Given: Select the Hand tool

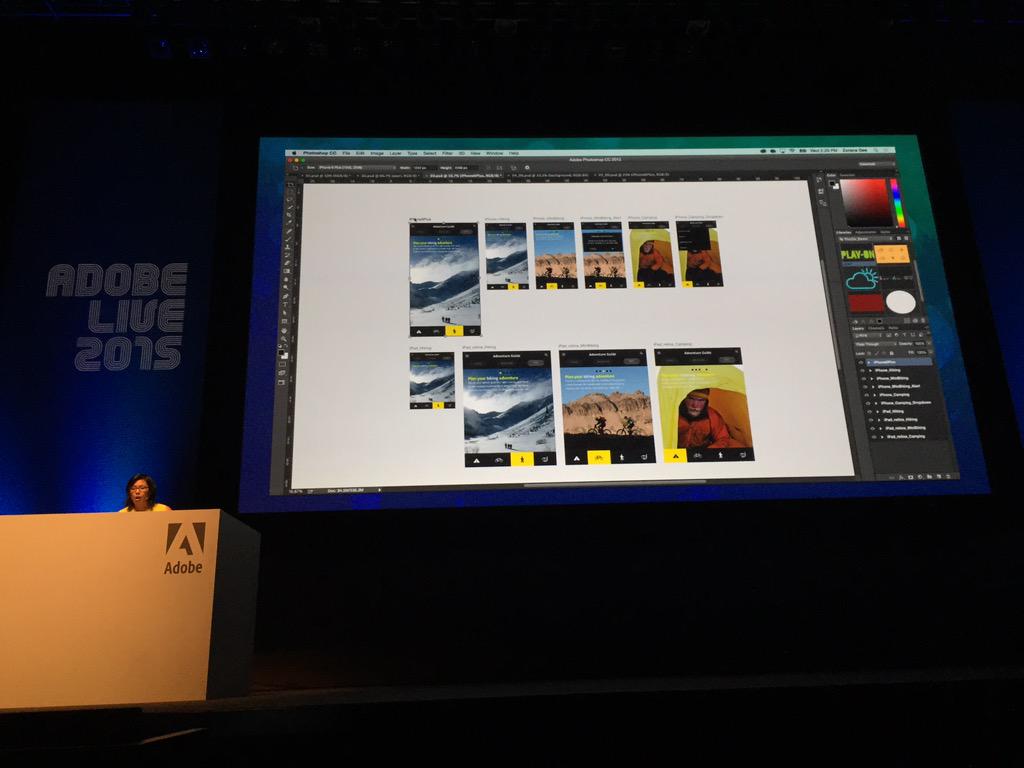Looking at the screenshot, I should [285, 331].
